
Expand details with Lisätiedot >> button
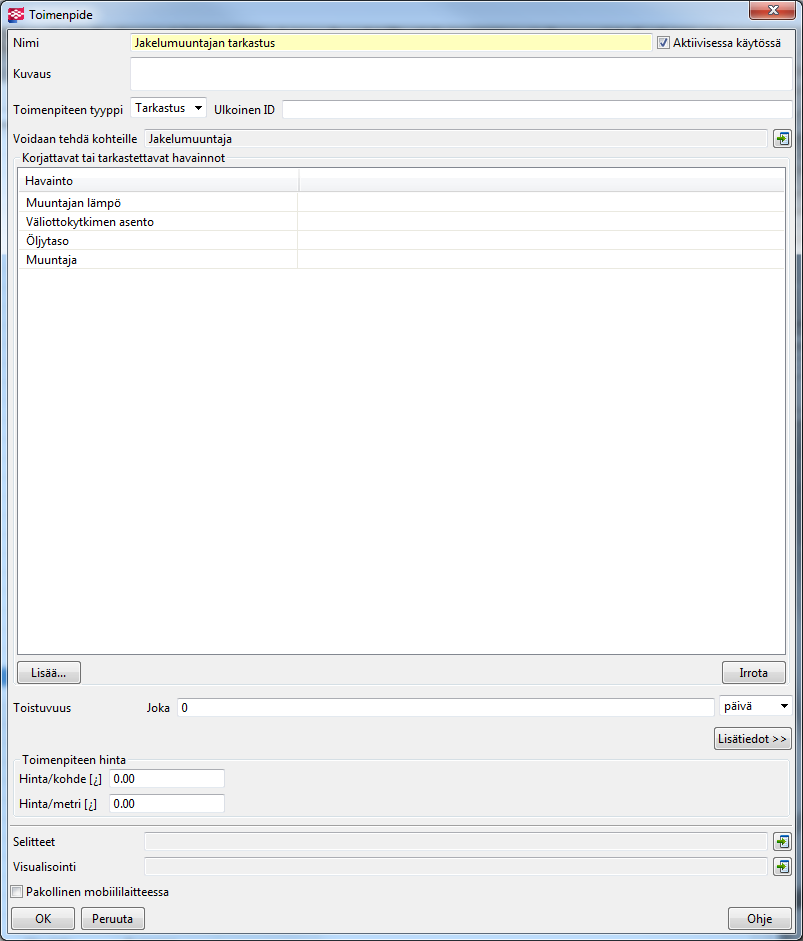tap(753, 739)
